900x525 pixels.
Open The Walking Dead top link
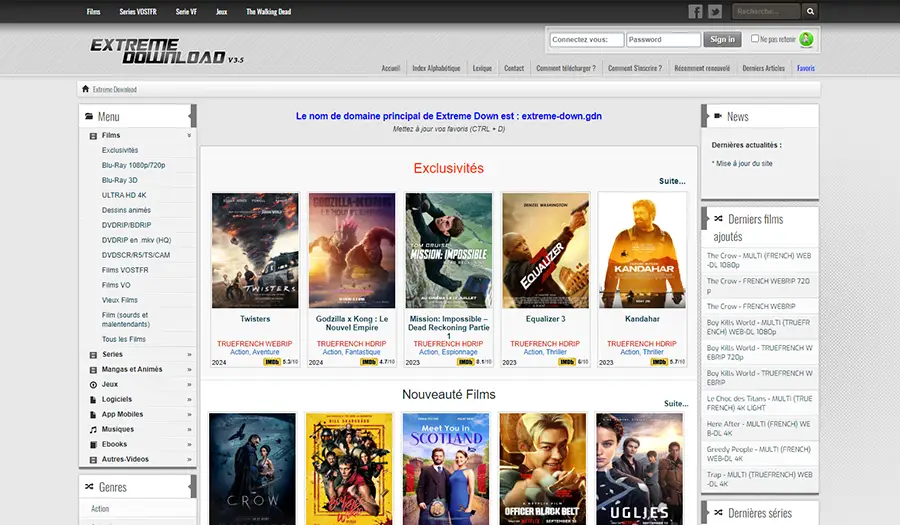pyautogui.click(x=269, y=11)
